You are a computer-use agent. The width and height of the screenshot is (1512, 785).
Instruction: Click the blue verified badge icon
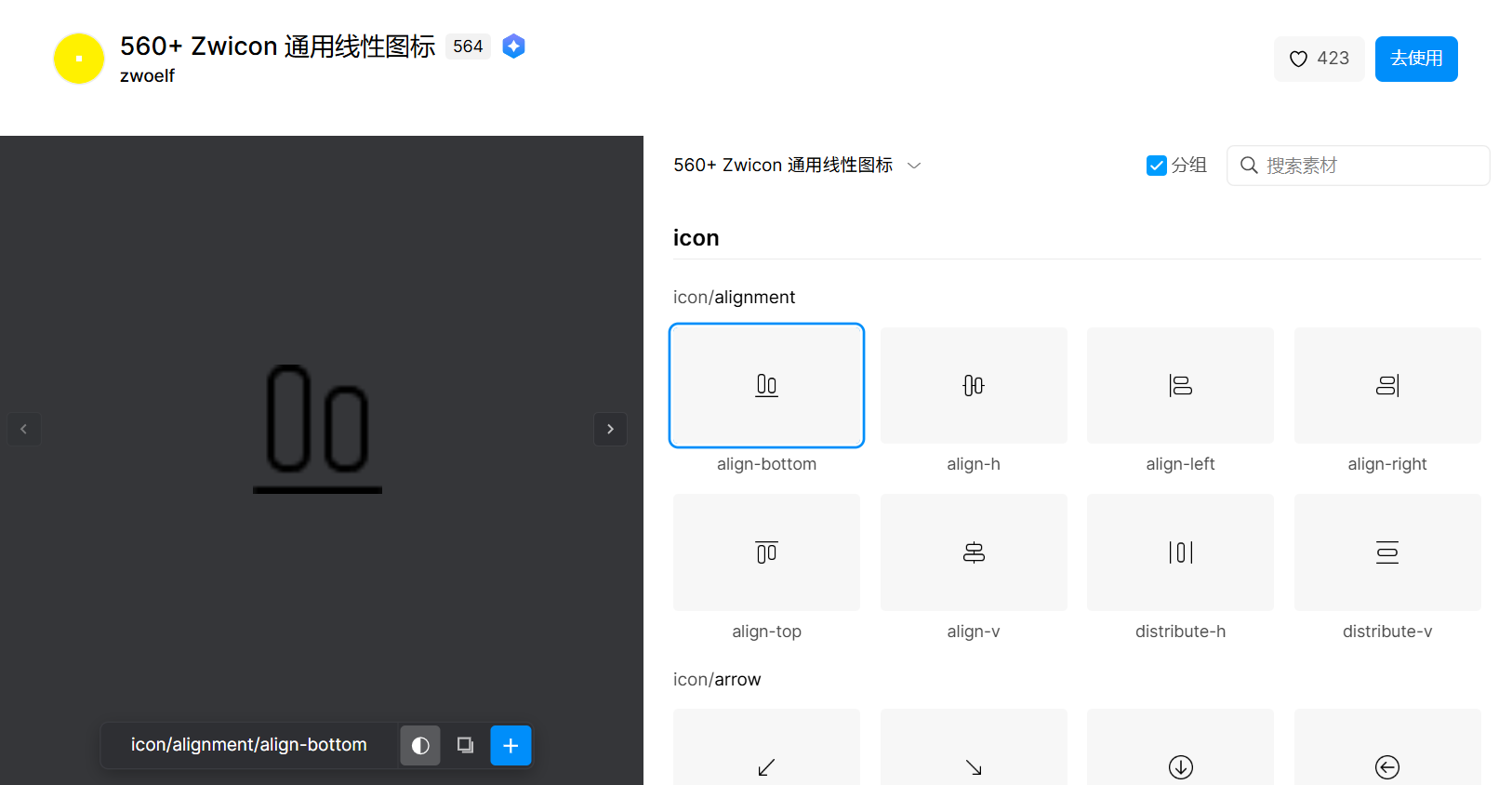pyautogui.click(x=513, y=47)
